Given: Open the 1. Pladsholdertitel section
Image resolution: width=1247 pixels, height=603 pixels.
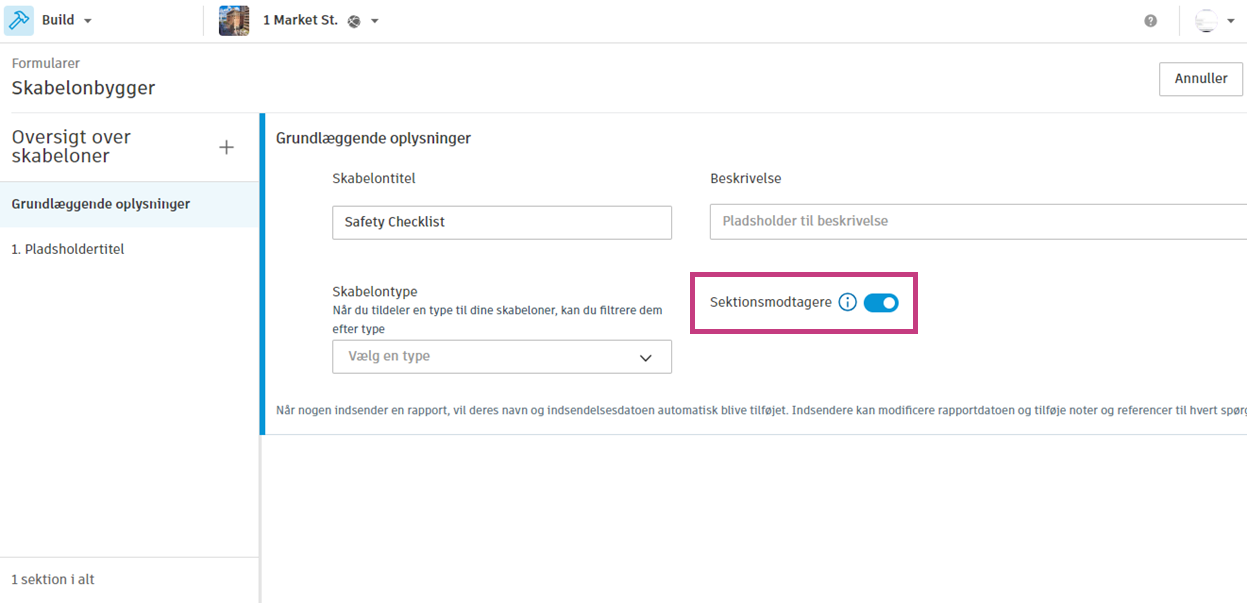Looking at the screenshot, I should 68,248.
